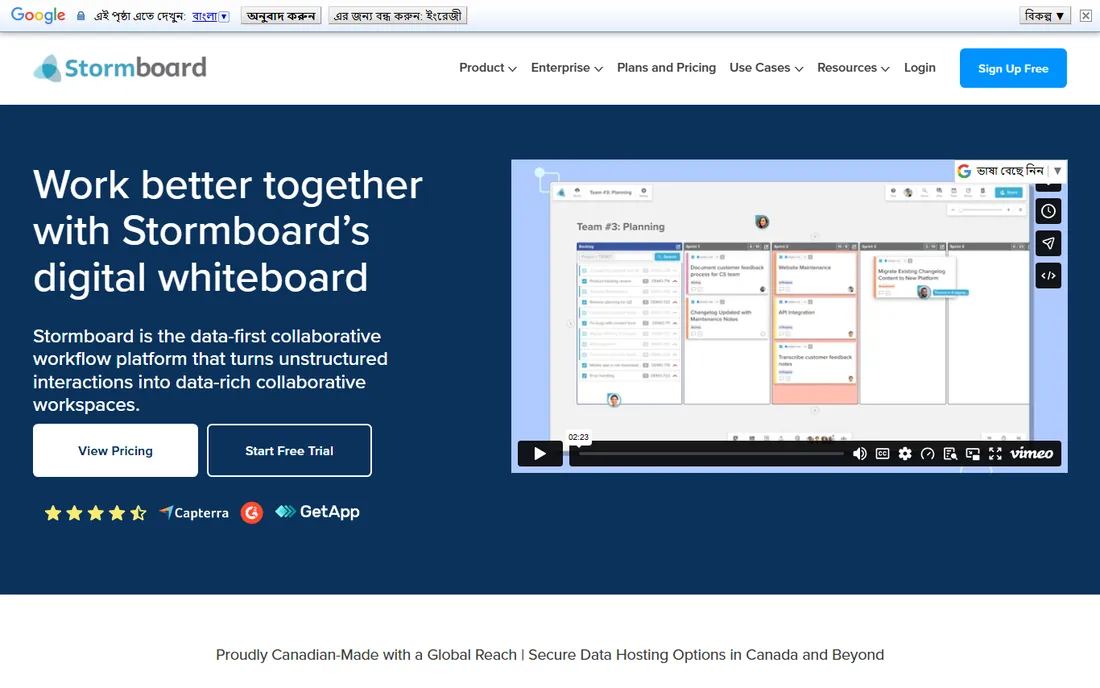Enable picture-in-picture mode
1100x688 pixels.
point(972,454)
